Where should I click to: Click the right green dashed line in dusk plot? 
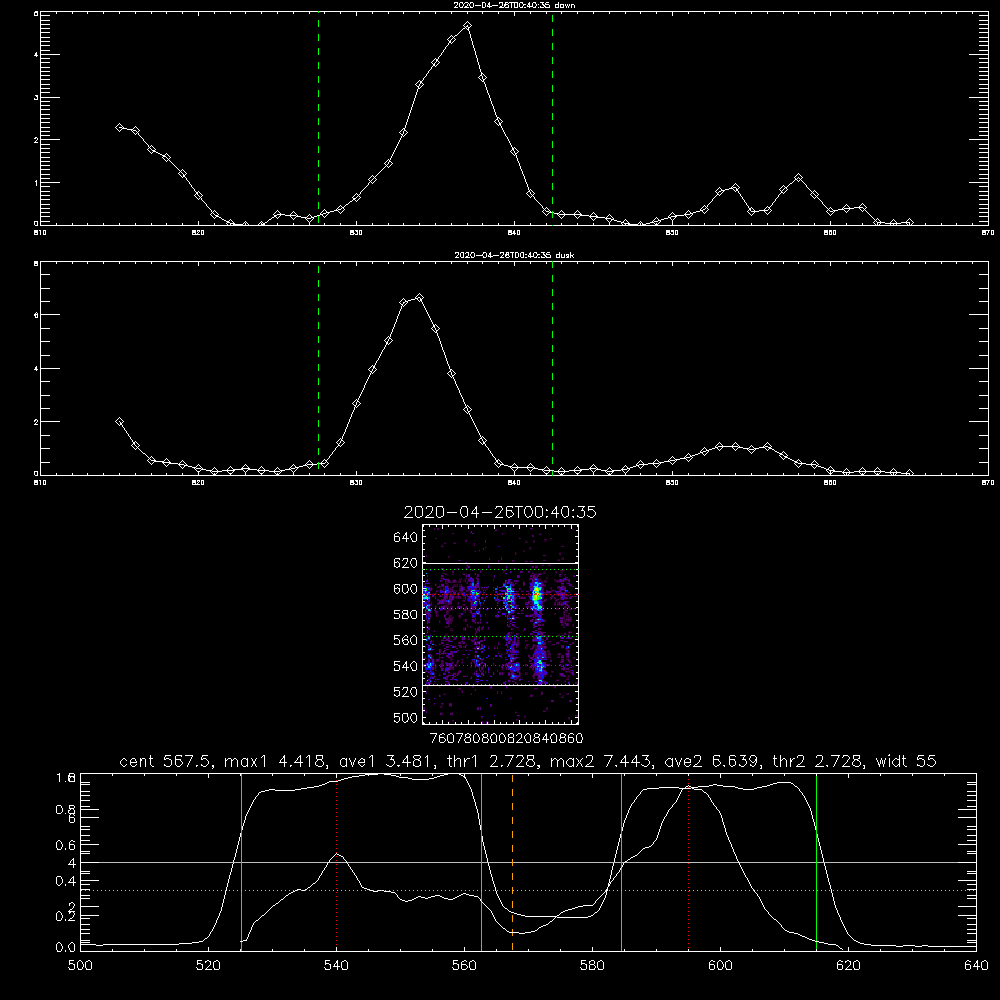click(x=552, y=368)
